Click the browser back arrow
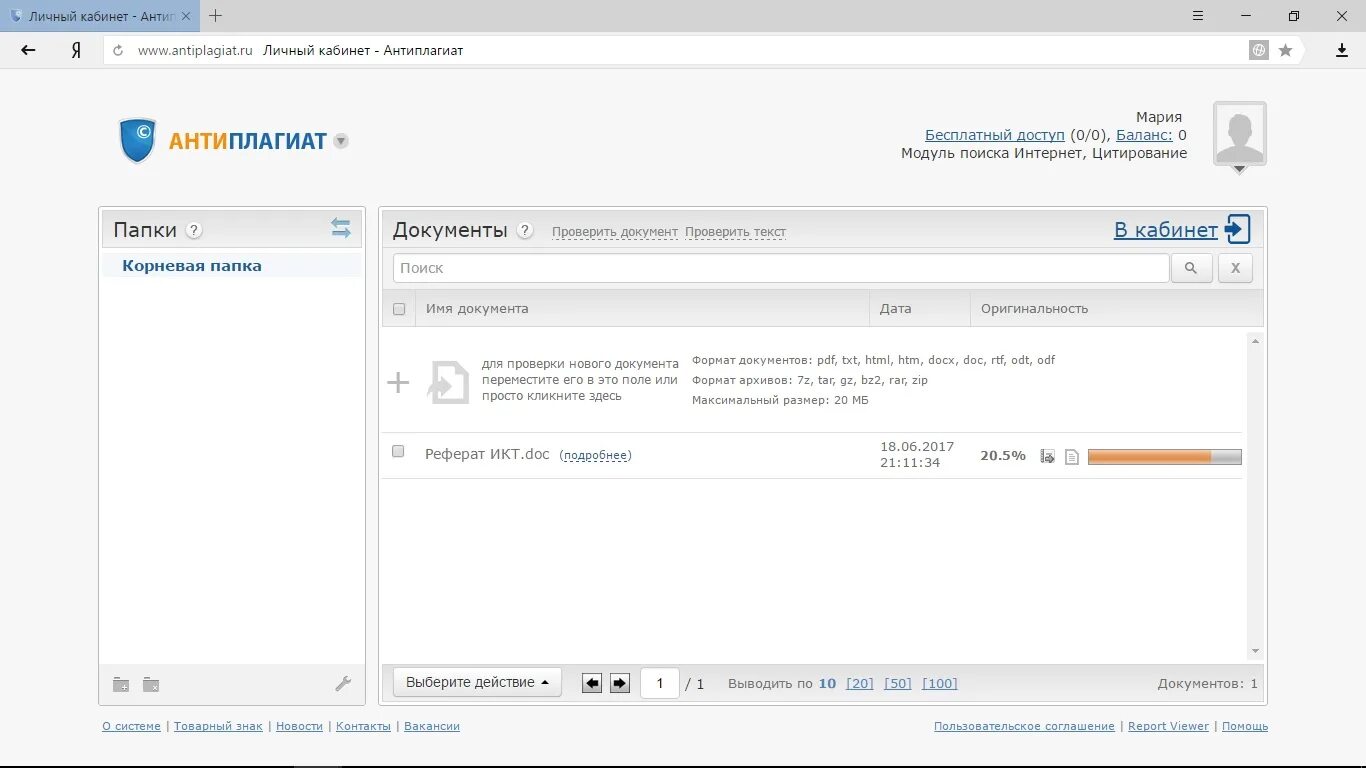 28,50
